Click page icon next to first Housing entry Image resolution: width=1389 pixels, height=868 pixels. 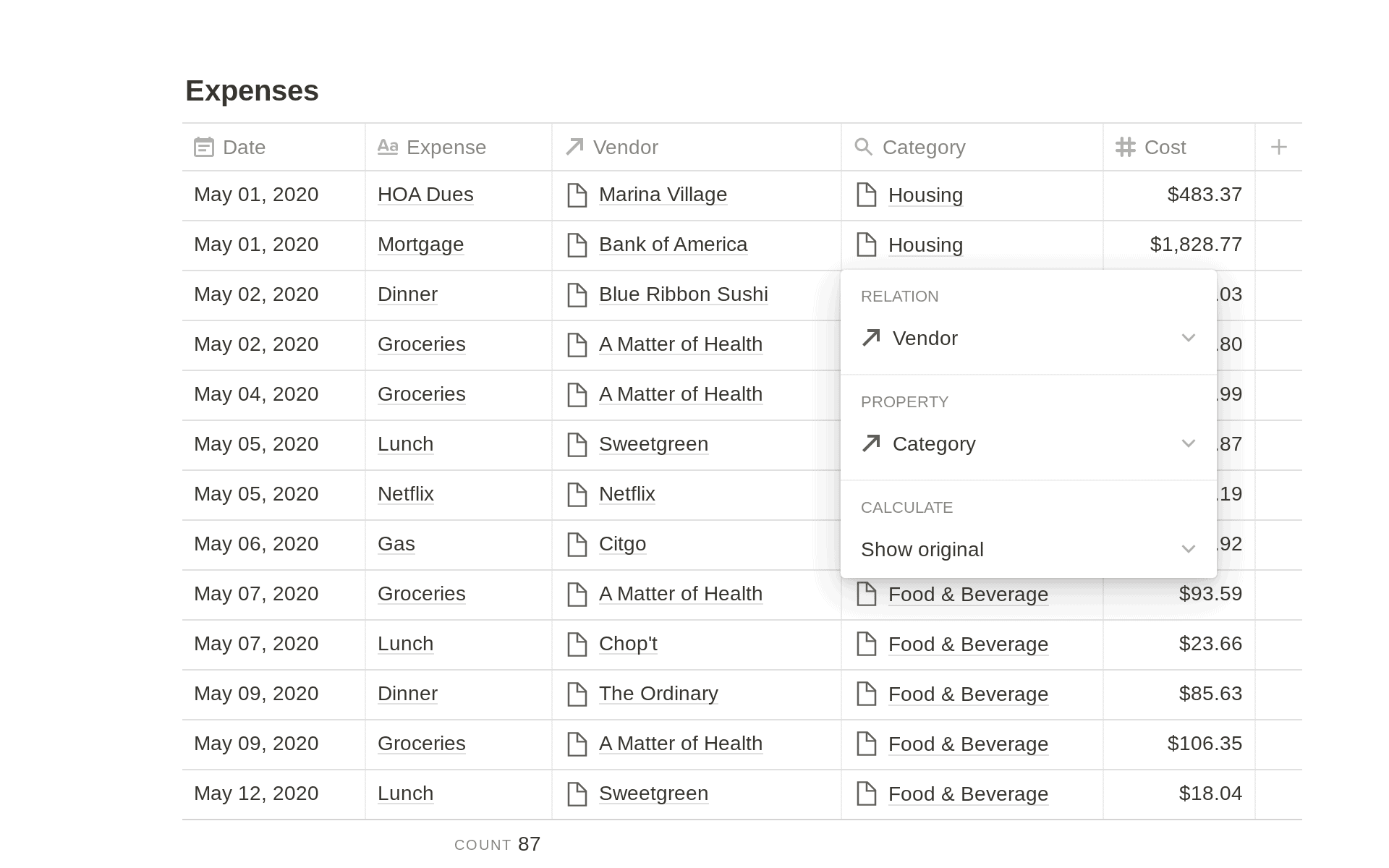click(866, 195)
